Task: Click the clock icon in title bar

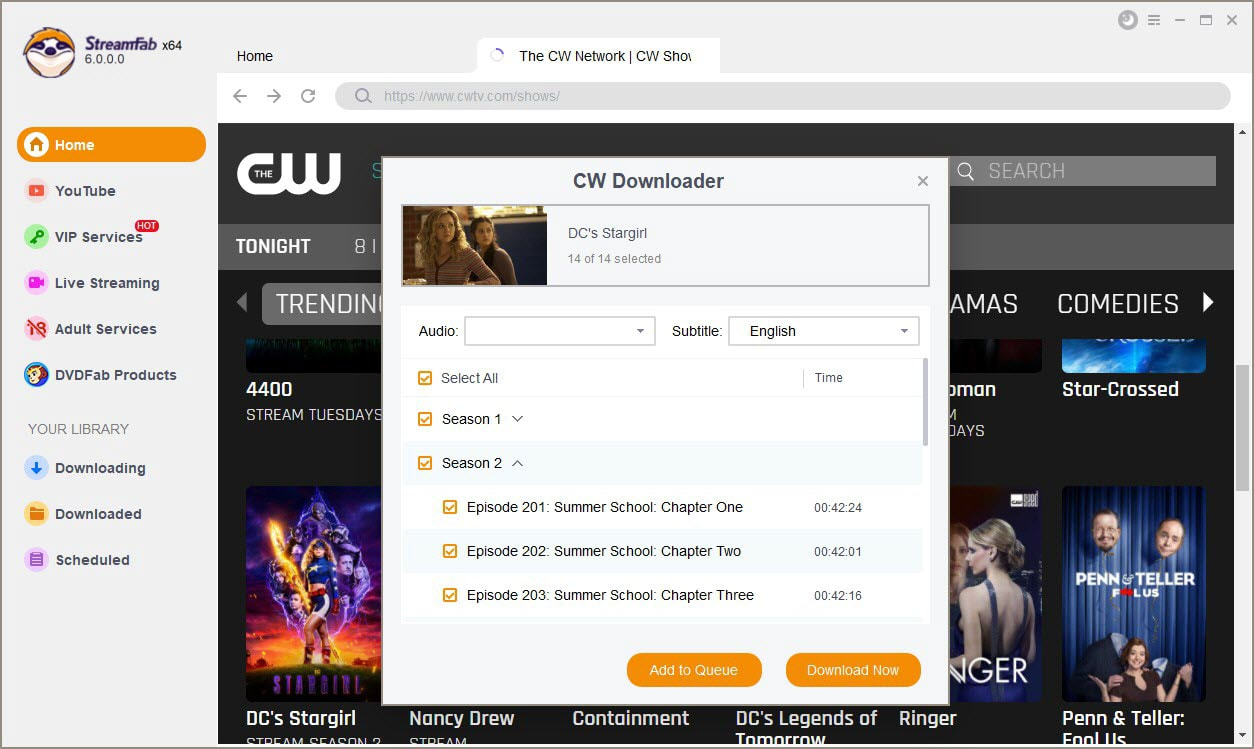Action: 1128,20
